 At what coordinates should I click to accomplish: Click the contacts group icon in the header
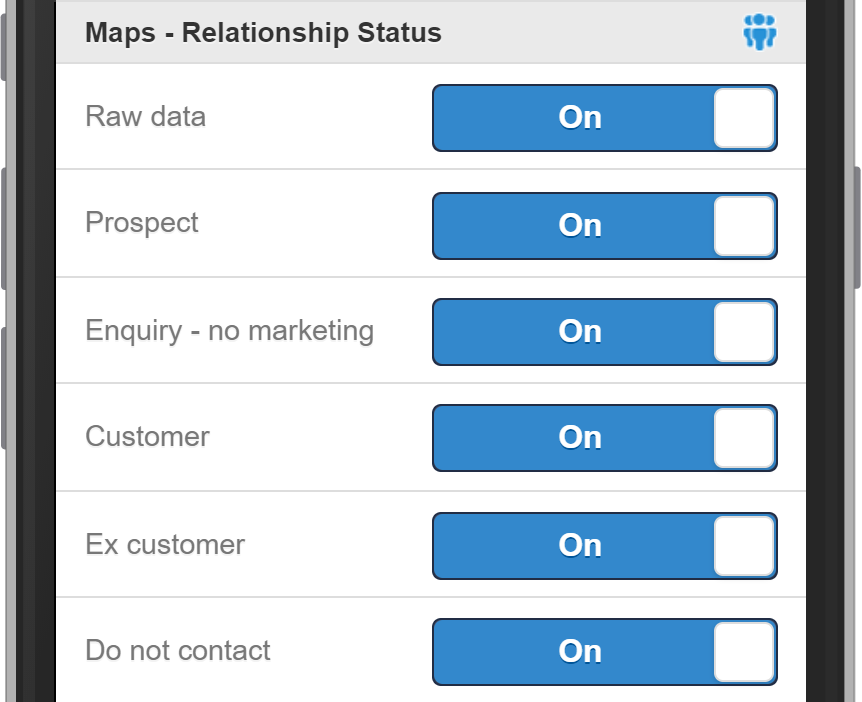click(759, 32)
